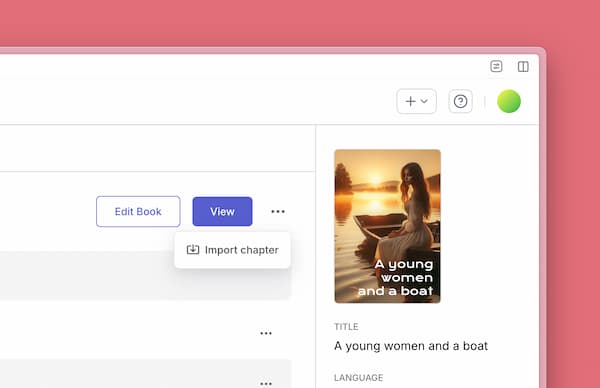Open the three-dot menu beside View
The width and height of the screenshot is (600, 388).
278,212
